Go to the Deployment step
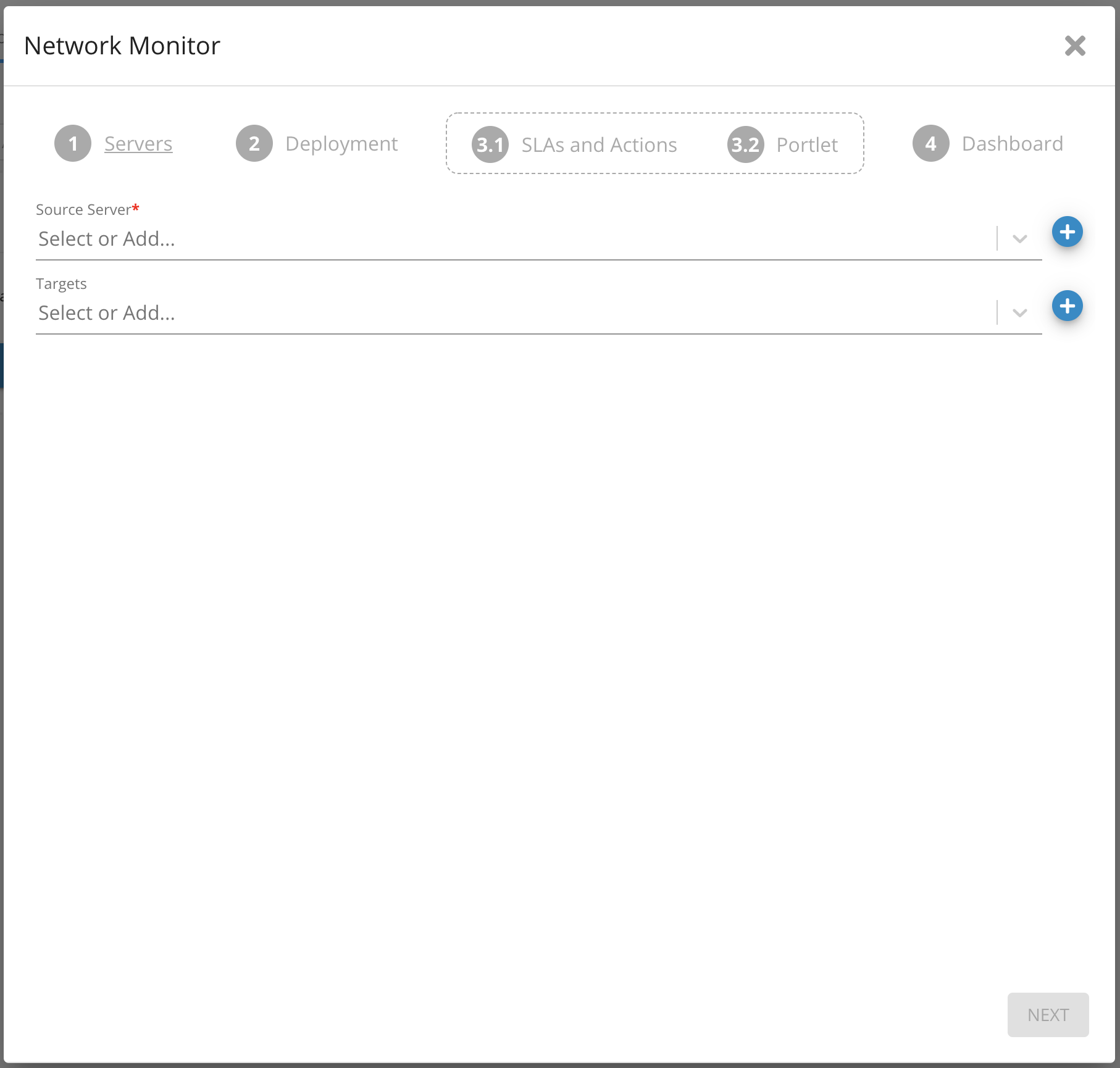Screen dimensions: 1120x1068 341,143
